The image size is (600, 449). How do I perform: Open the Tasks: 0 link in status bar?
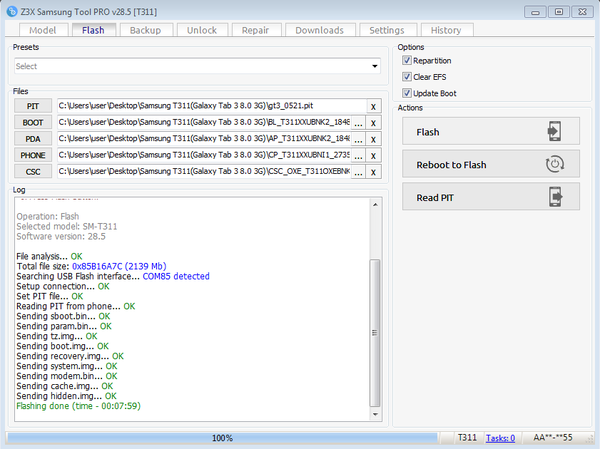coord(500,438)
